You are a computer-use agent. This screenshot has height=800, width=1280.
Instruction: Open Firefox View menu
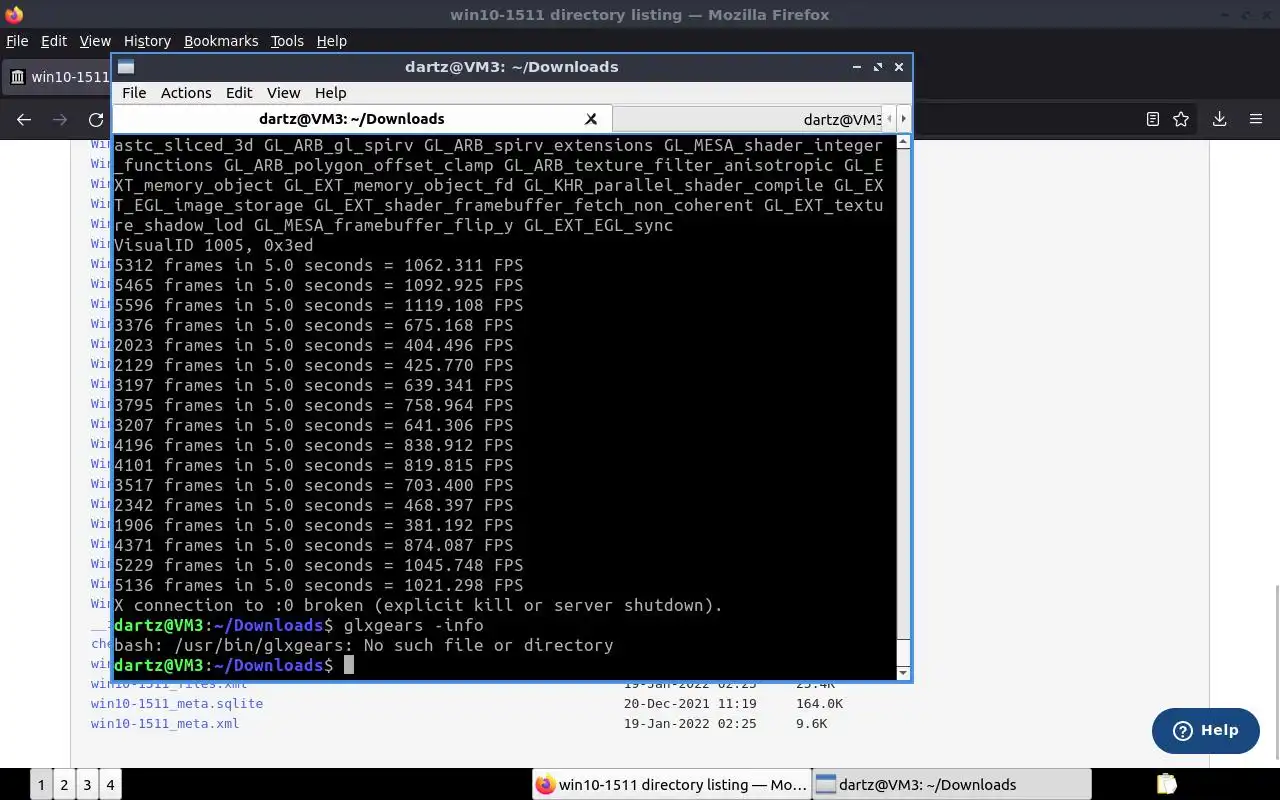(95, 41)
